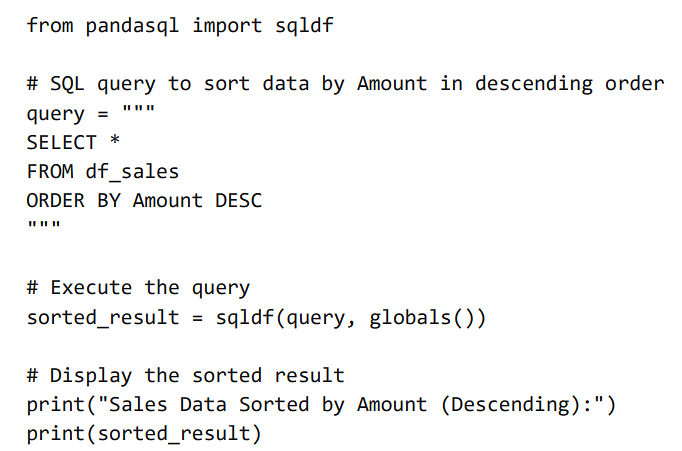Click the SELECT keyword
Image resolution: width=682 pixels, height=451 pixels.
point(62,143)
